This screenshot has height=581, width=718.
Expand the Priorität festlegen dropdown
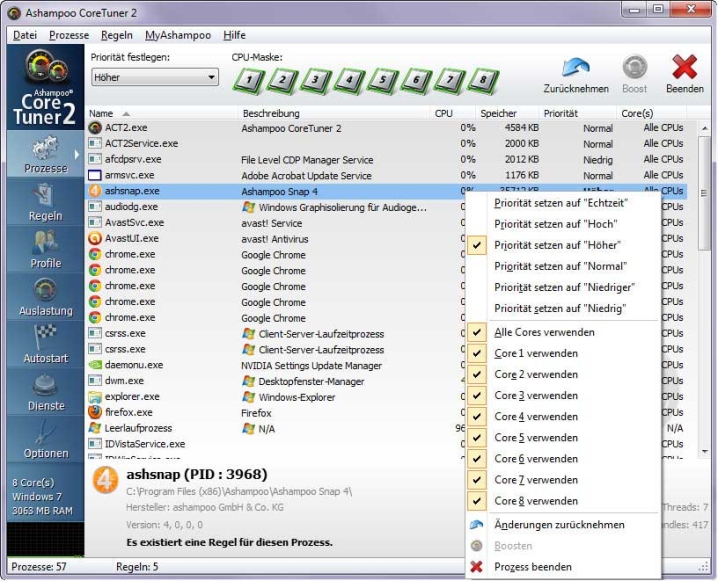(x=210, y=77)
